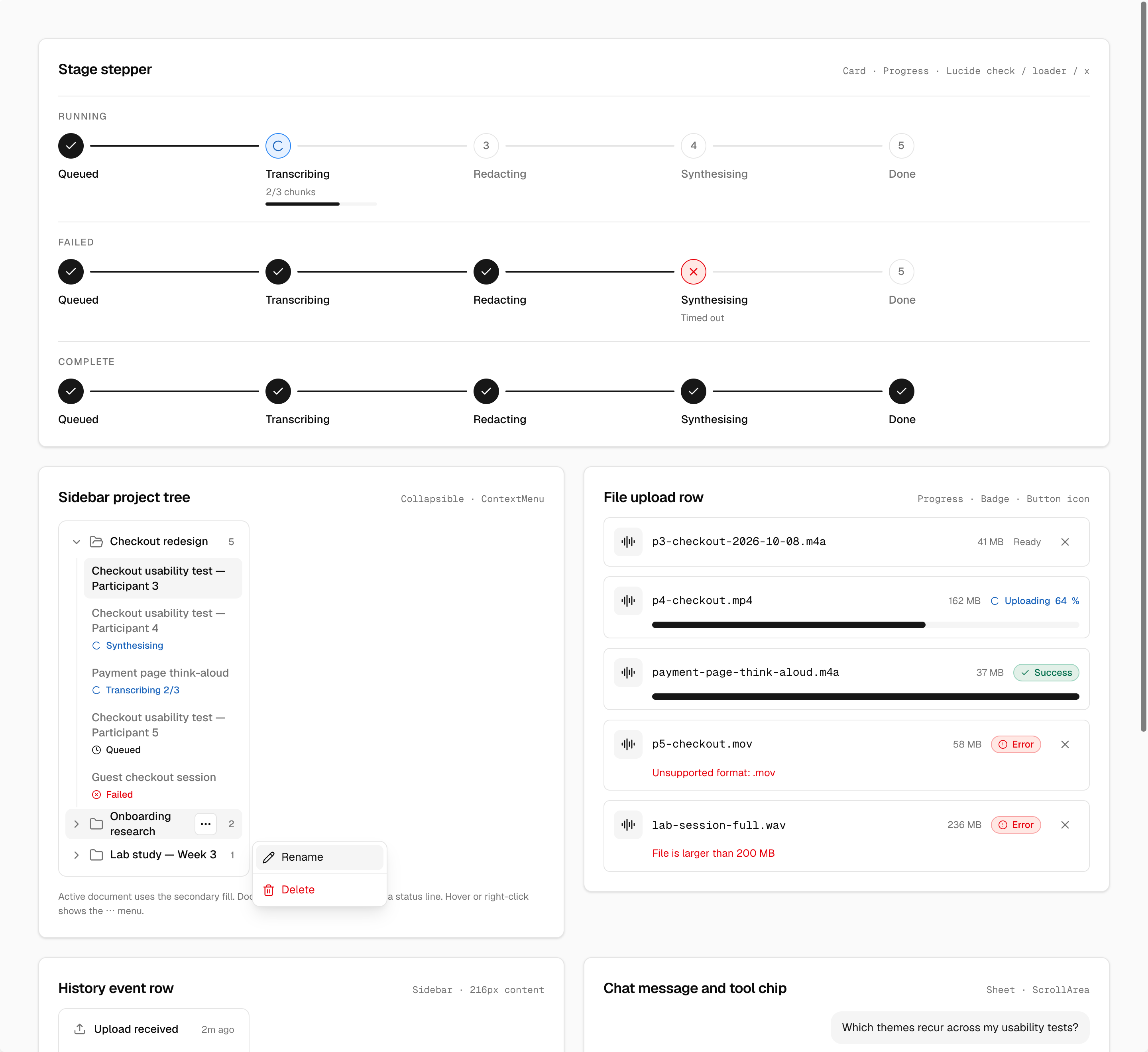This screenshot has height=1052, width=1148.
Task: Click the waveform icon for p5-checkout.mov
Action: click(x=628, y=744)
